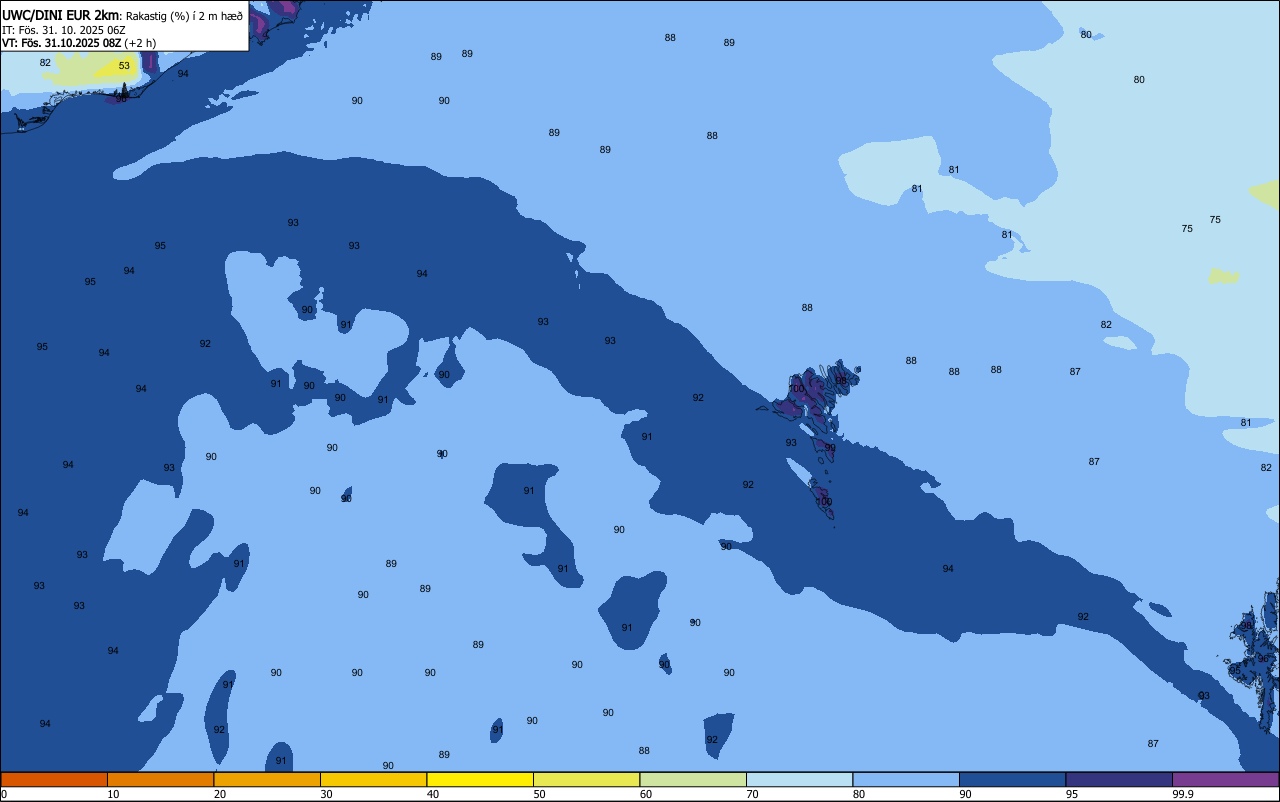Select the 90–95 dark blue legend swatch
The height and width of the screenshot is (802, 1280).
1012,779
